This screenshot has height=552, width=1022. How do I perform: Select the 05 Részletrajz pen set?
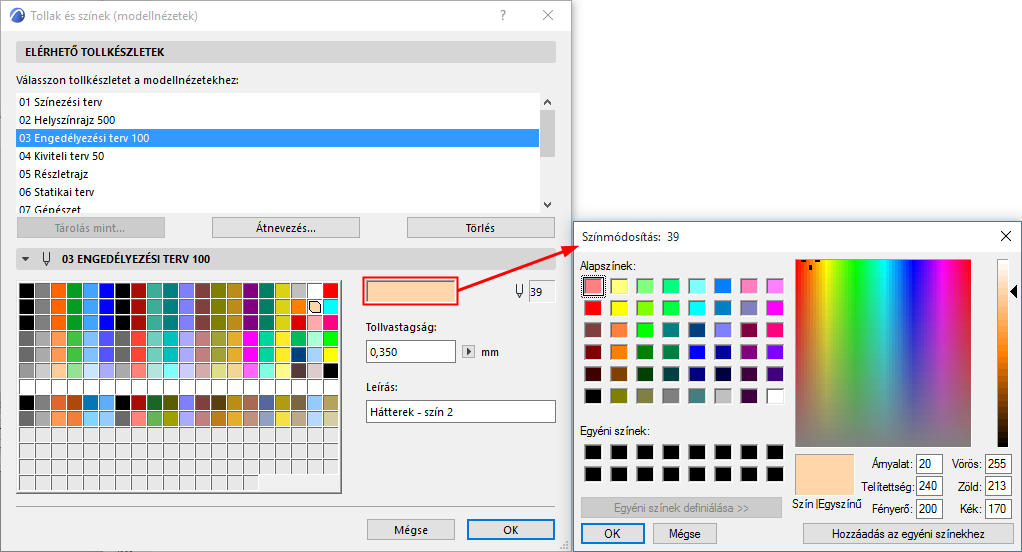(x=278, y=174)
